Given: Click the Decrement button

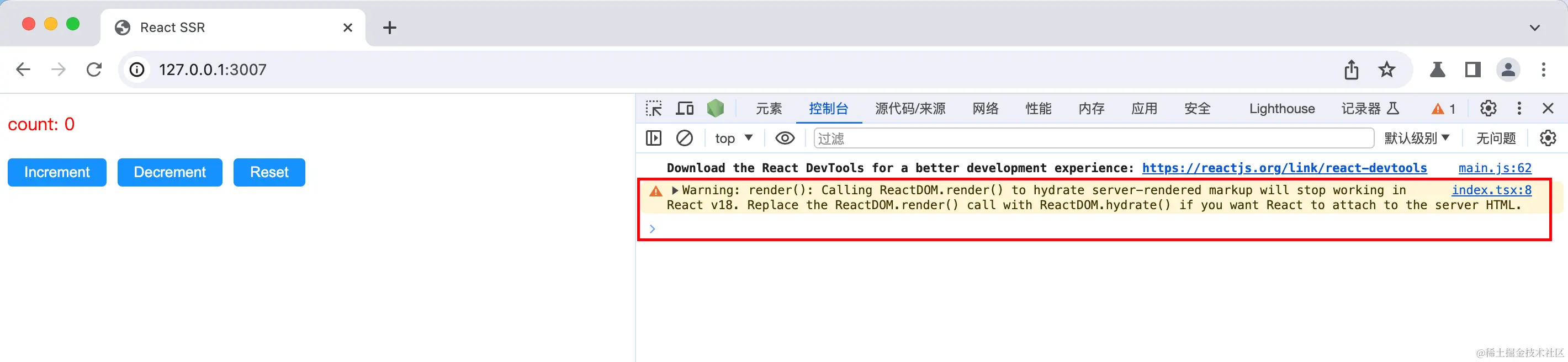Looking at the screenshot, I should point(170,172).
